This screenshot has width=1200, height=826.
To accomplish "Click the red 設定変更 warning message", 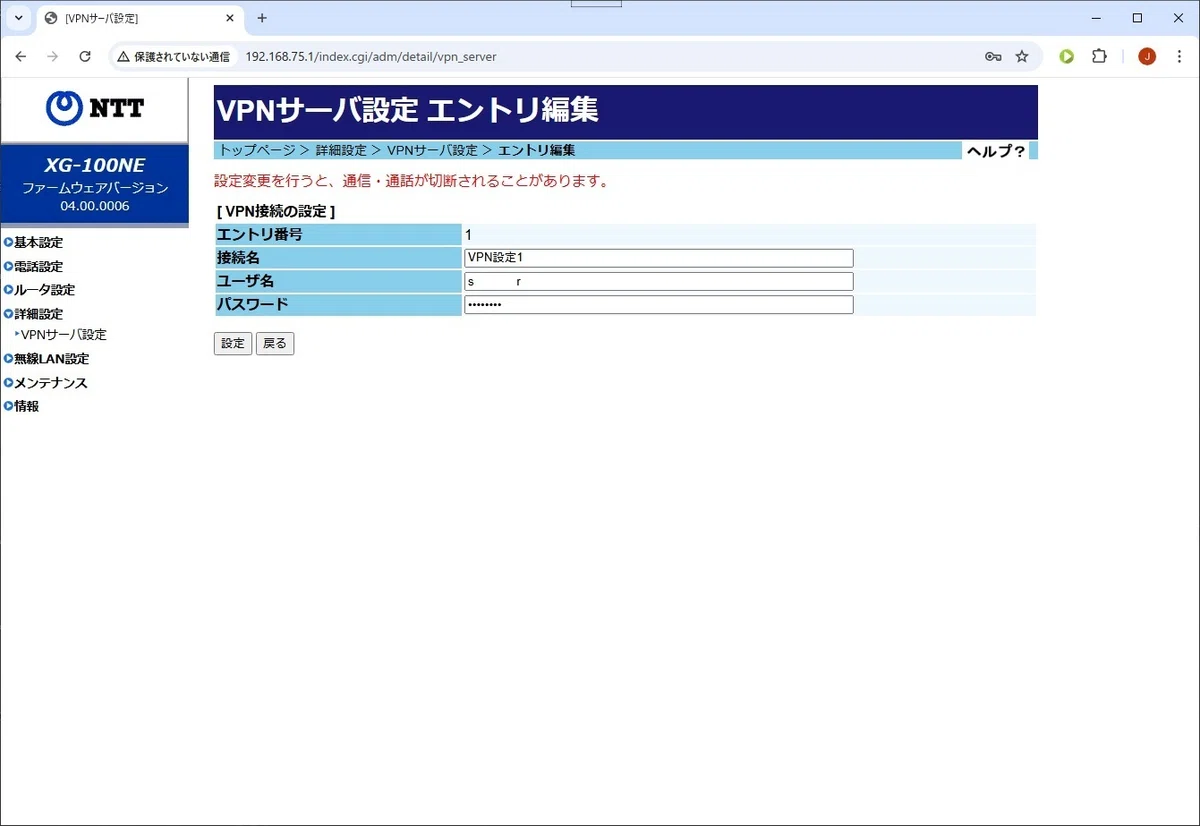I will click(412, 181).
